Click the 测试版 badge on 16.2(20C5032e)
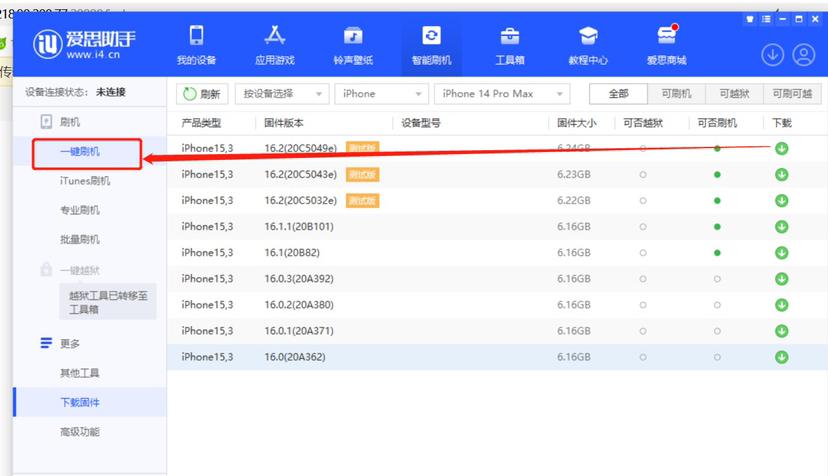This screenshot has width=828, height=476. coord(362,201)
